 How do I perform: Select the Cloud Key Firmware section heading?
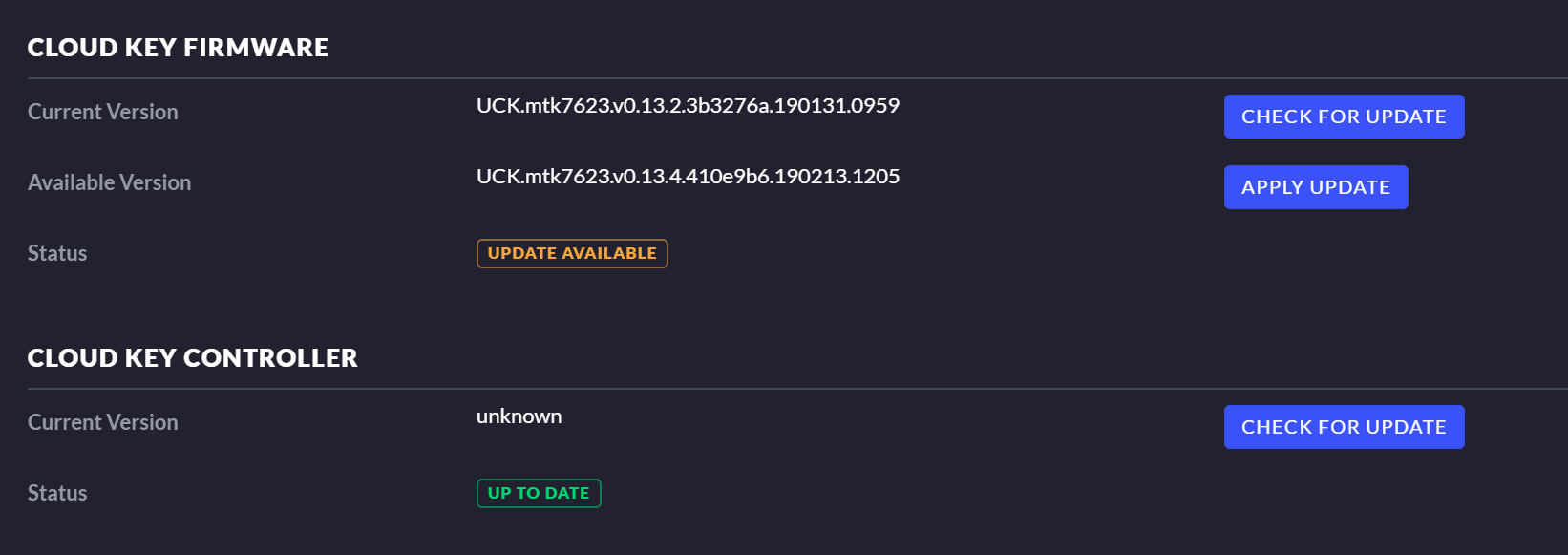coord(178,48)
